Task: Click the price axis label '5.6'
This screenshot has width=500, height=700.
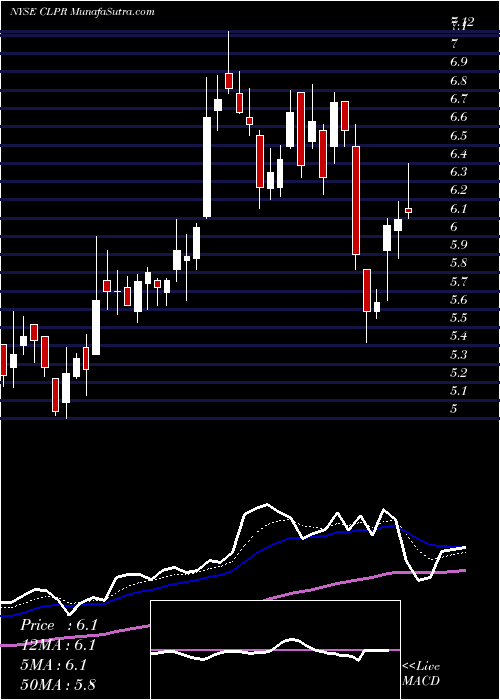Action: pos(458,300)
